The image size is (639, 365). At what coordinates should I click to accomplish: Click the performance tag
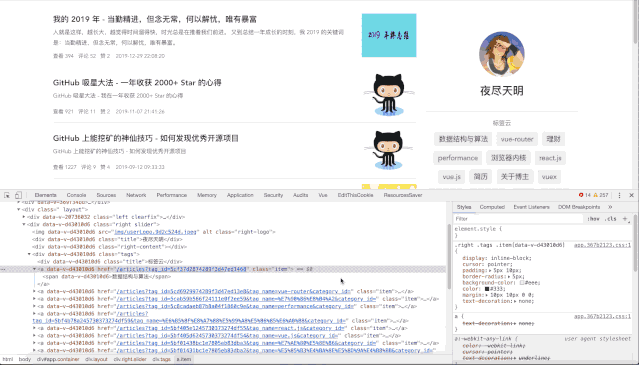pos(458,158)
